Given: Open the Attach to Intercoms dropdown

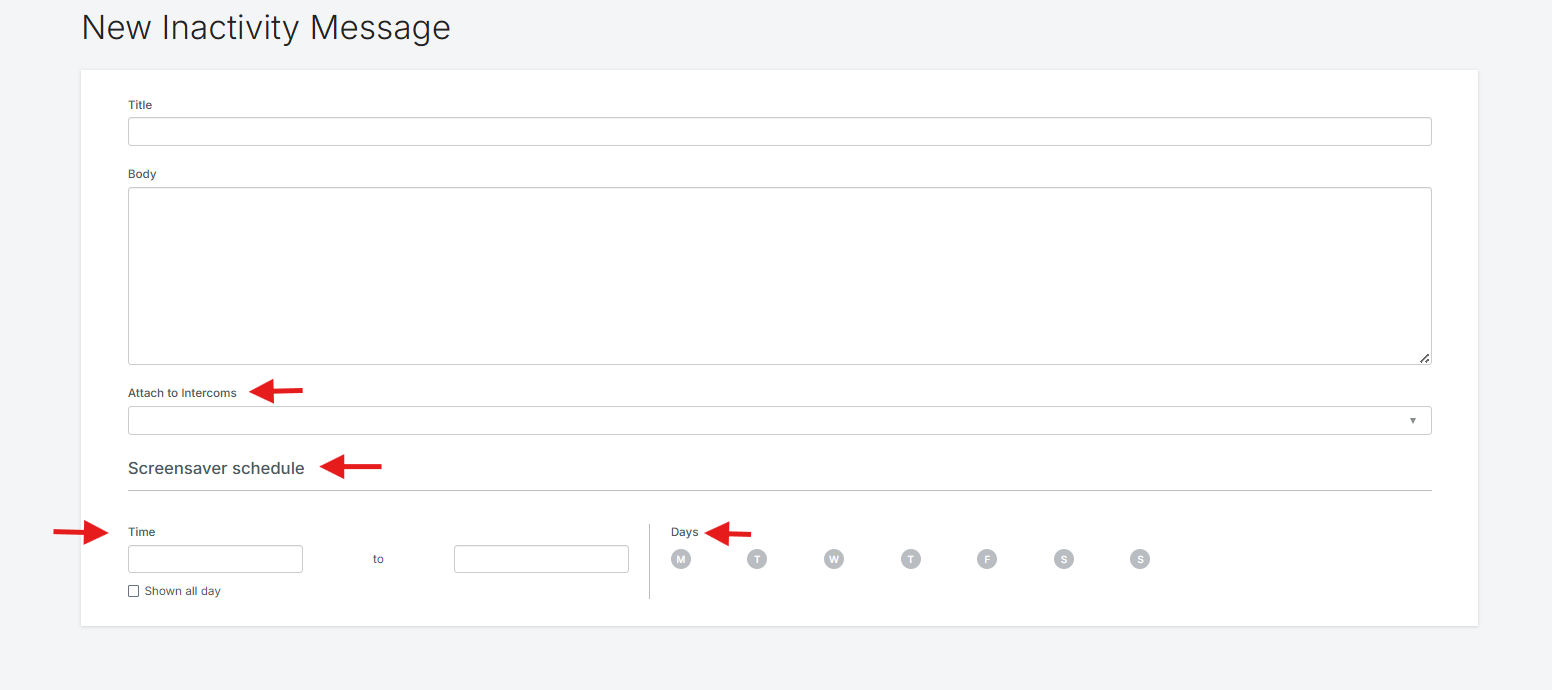Looking at the screenshot, I should (779, 421).
